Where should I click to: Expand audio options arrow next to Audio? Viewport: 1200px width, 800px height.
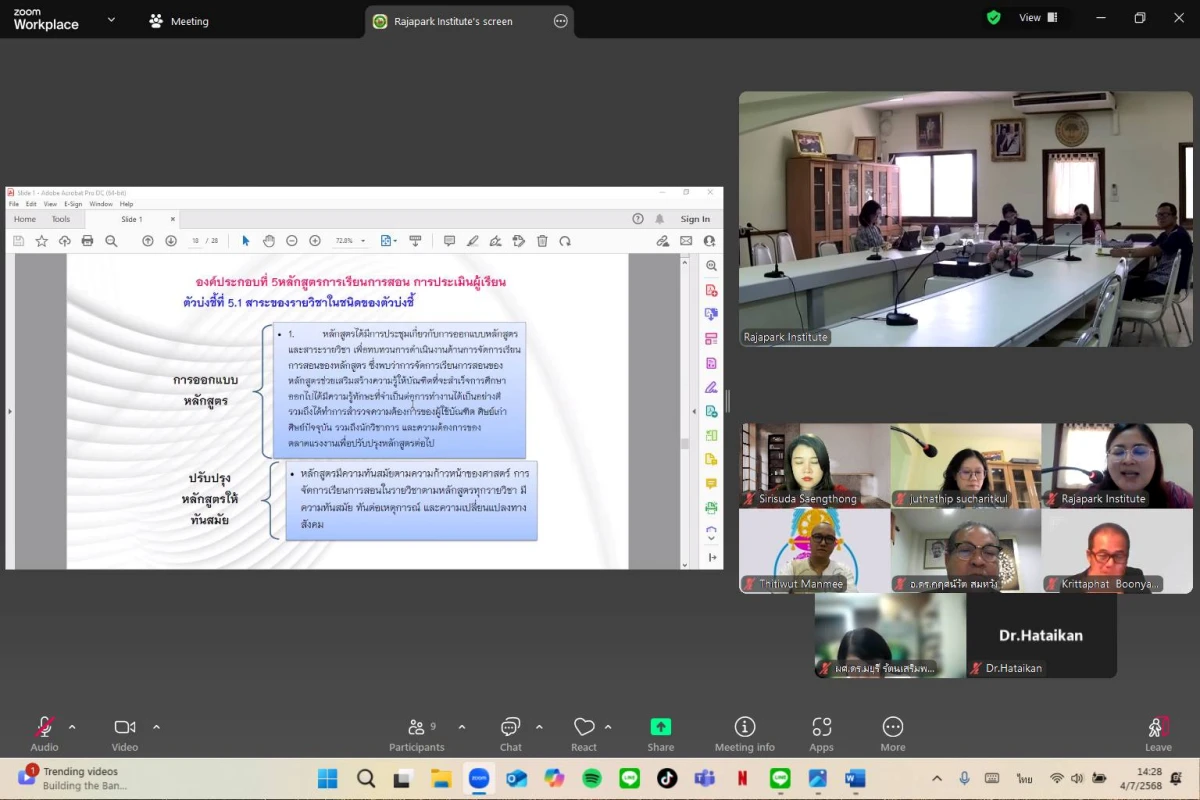[72, 727]
